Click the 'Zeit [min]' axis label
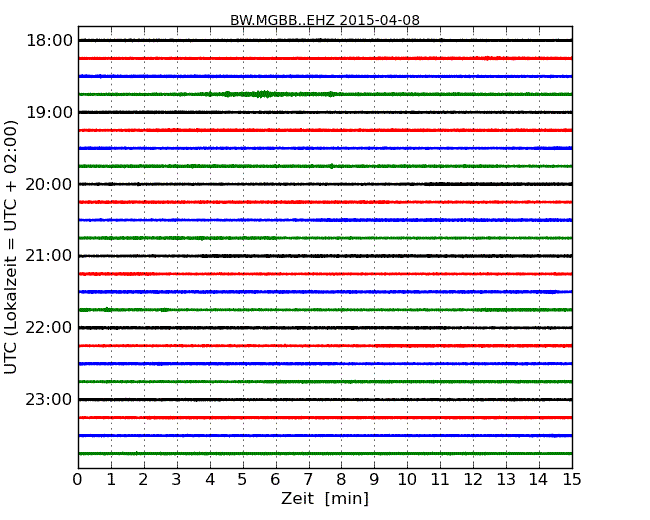 click(325, 498)
